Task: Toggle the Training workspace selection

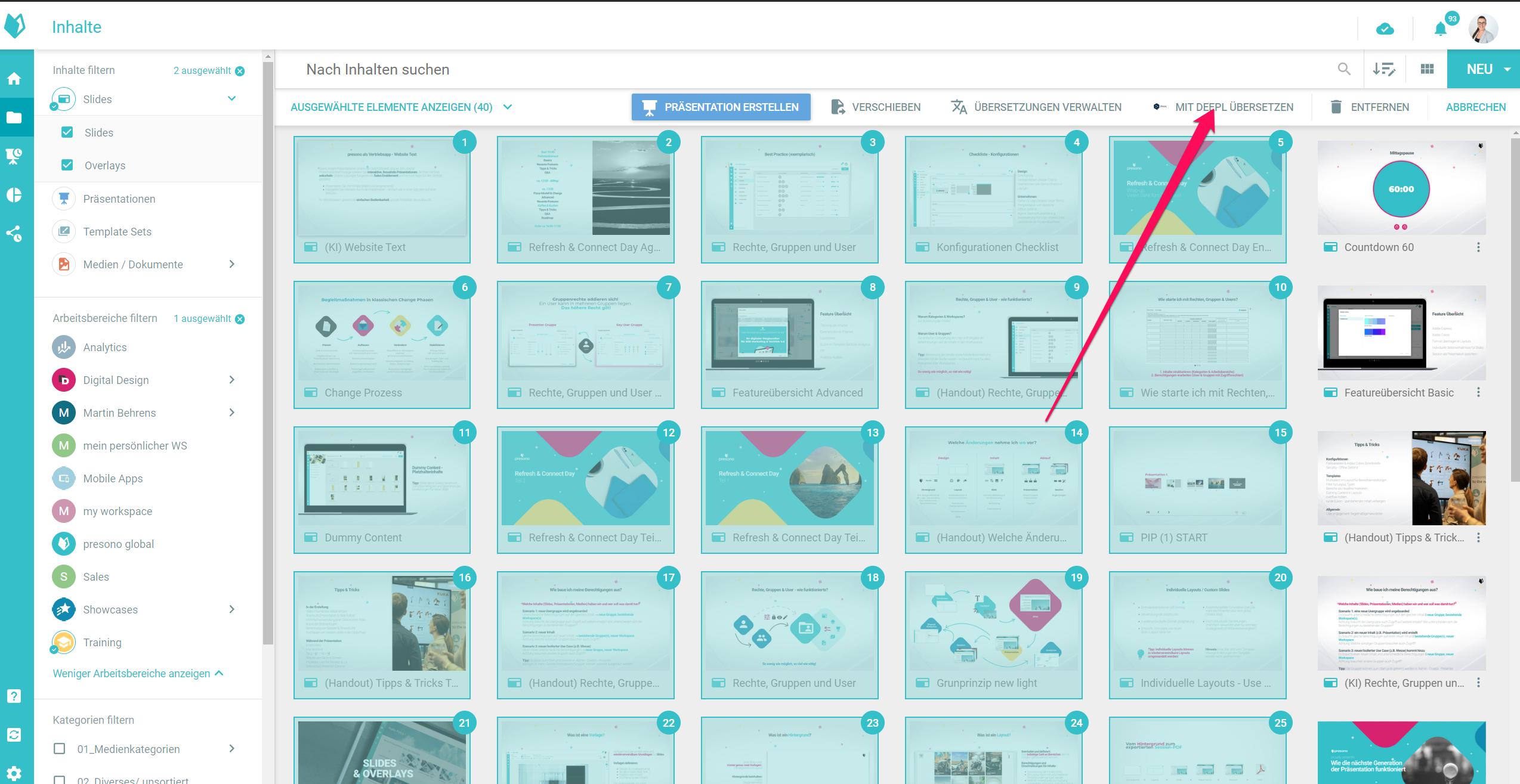Action: coord(64,642)
